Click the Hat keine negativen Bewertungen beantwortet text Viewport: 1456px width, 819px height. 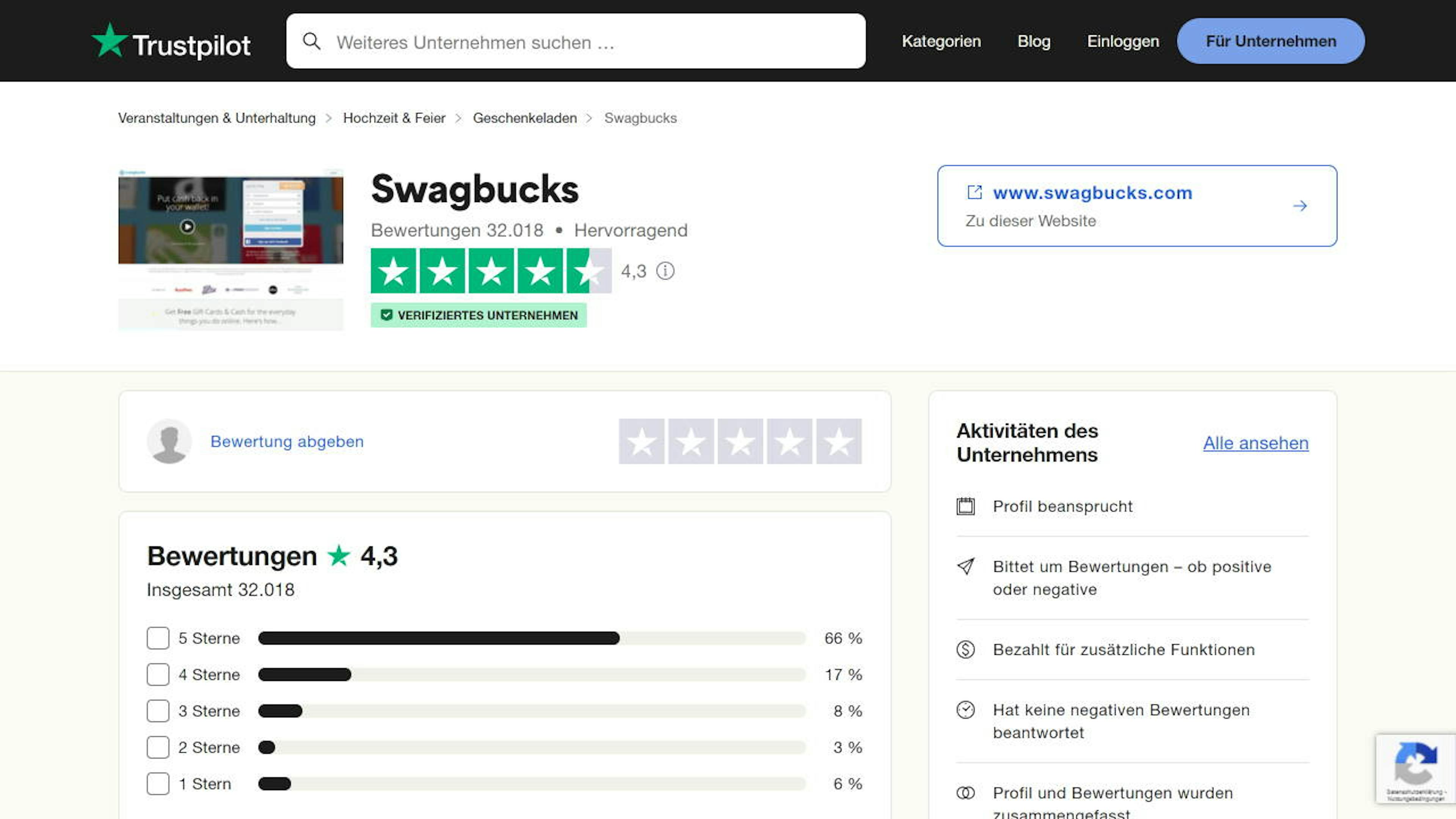point(1122,721)
